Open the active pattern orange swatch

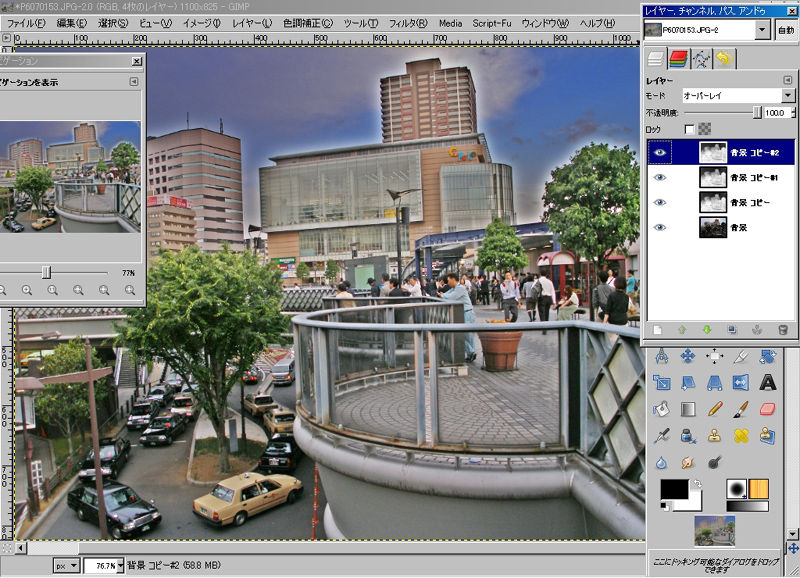(x=758, y=488)
